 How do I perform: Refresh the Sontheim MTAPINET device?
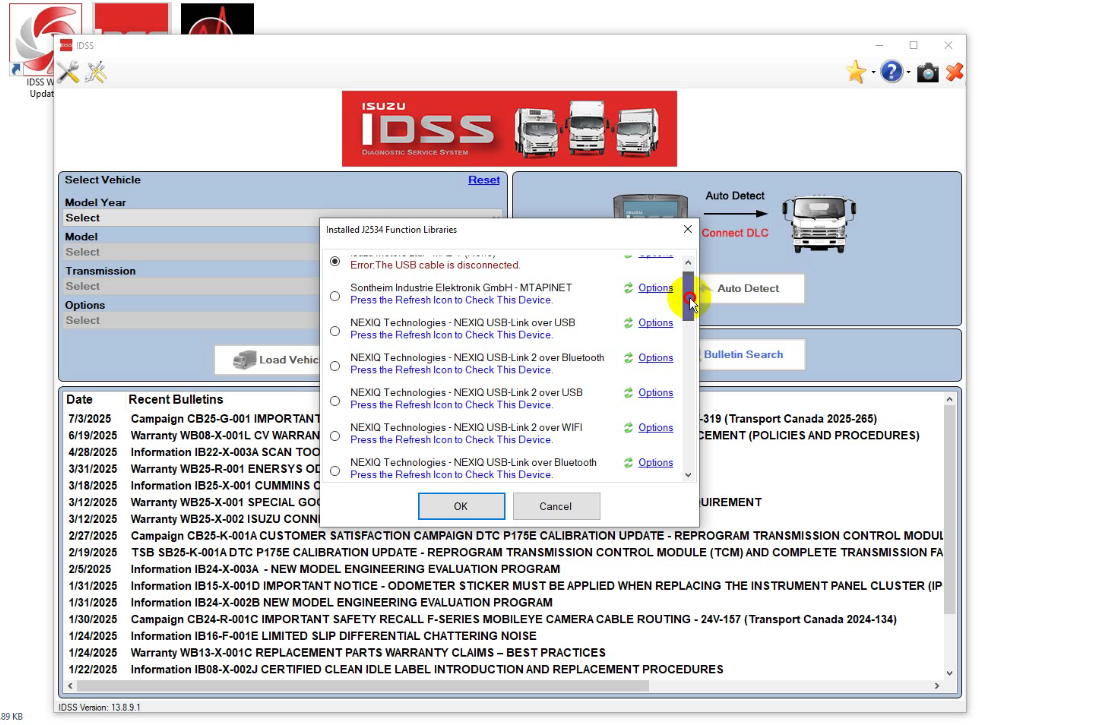point(628,288)
